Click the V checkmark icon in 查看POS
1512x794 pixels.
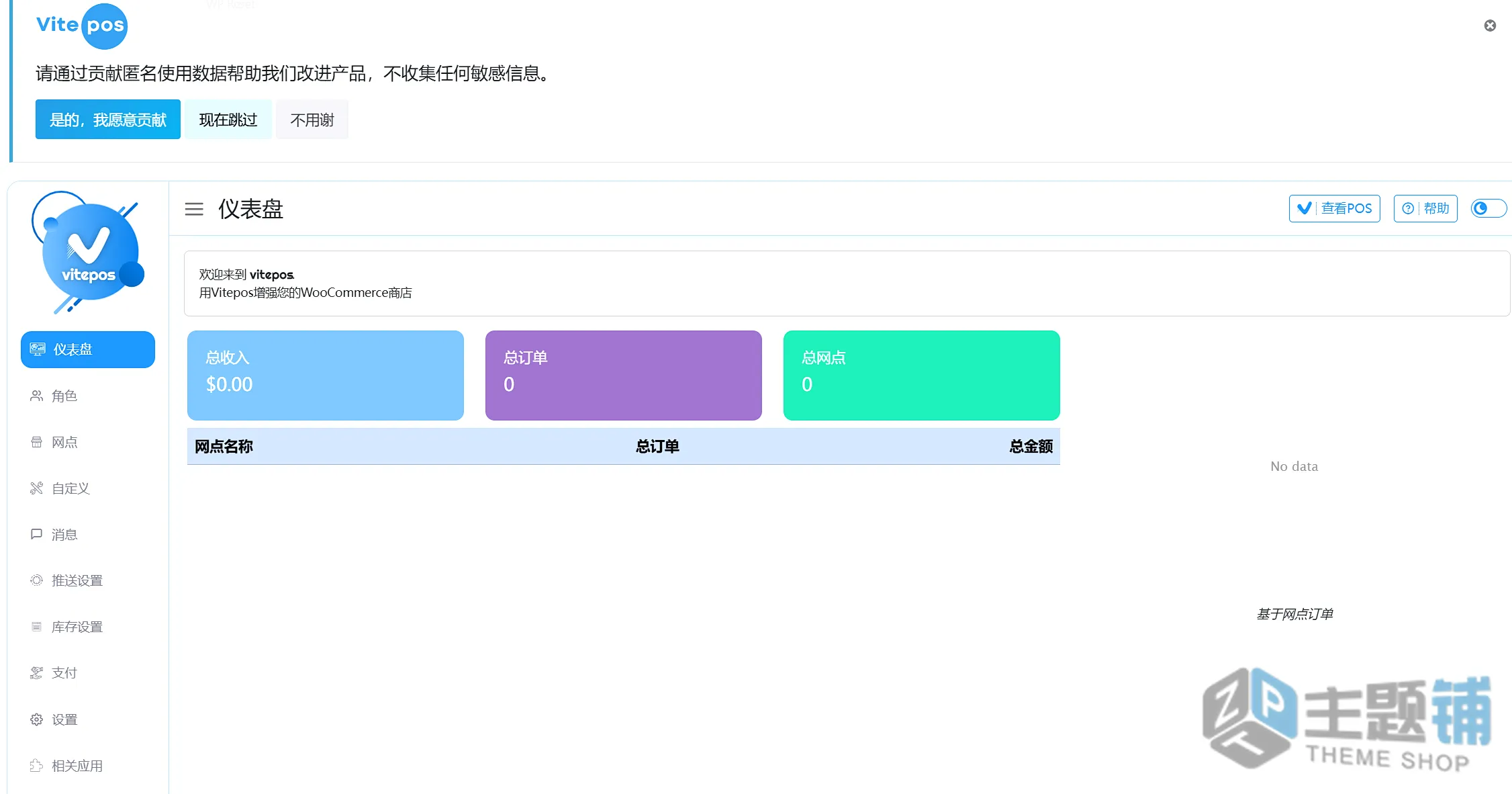coord(1305,208)
